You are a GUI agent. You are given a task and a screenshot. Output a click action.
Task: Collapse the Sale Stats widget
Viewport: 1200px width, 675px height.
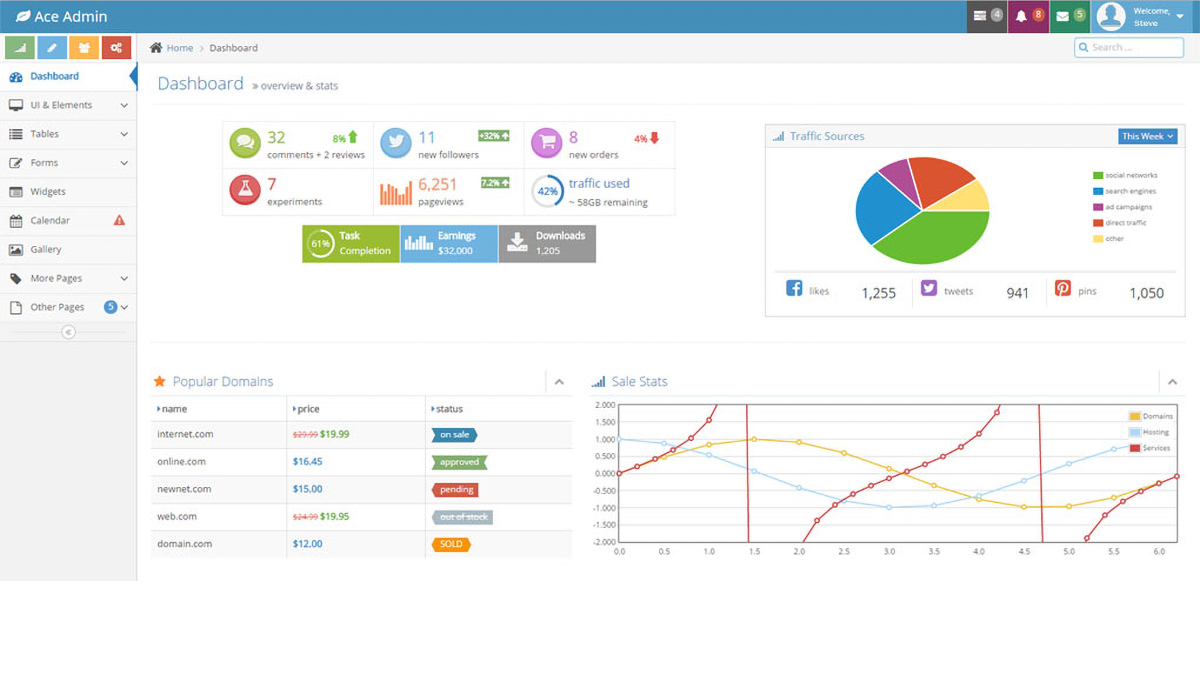click(x=1172, y=382)
